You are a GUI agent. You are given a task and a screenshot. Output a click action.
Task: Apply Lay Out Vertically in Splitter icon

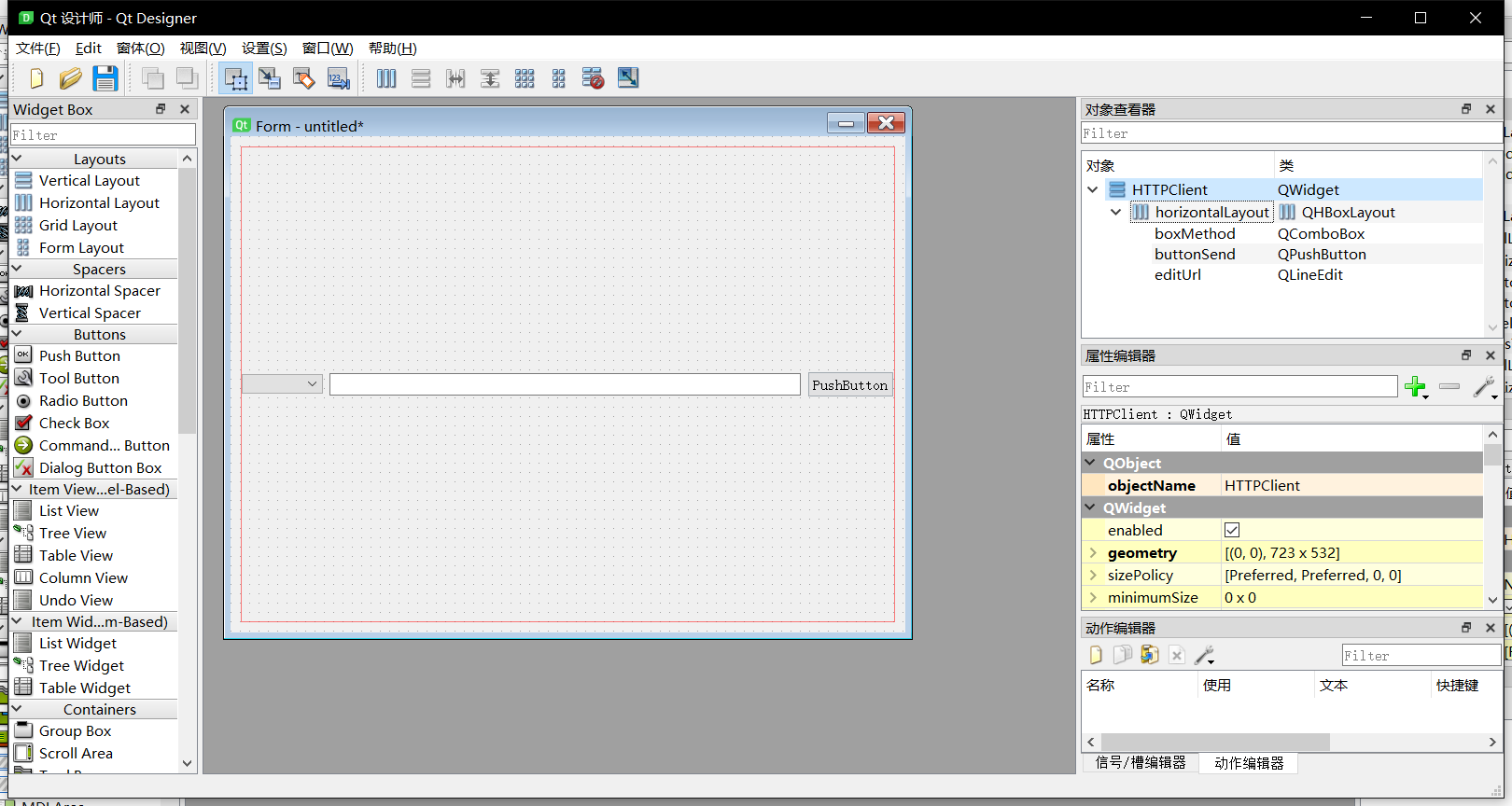[490, 78]
